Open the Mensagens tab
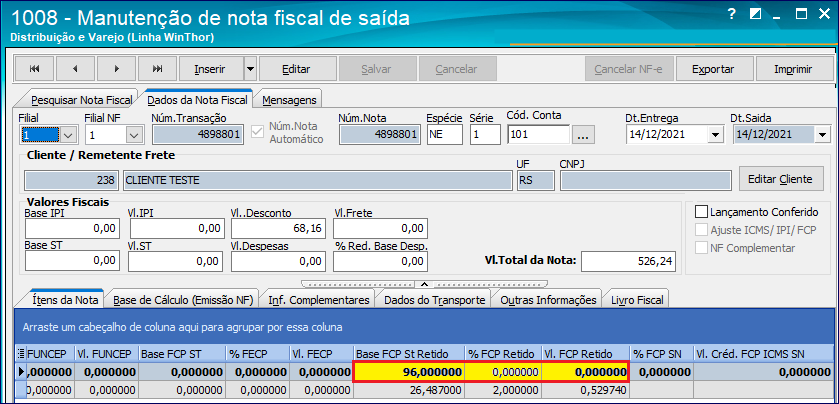Image resolution: width=839 pixels, height=404 pixels. [x=289, y=100]
